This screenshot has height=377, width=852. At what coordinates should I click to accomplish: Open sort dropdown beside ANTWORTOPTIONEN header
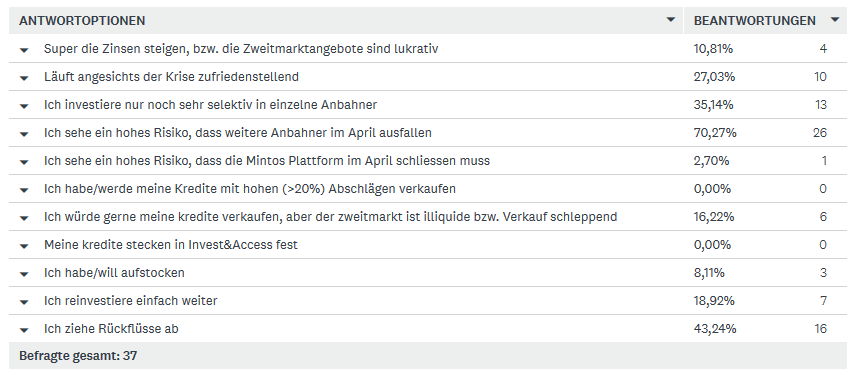(x=671, y=20)
